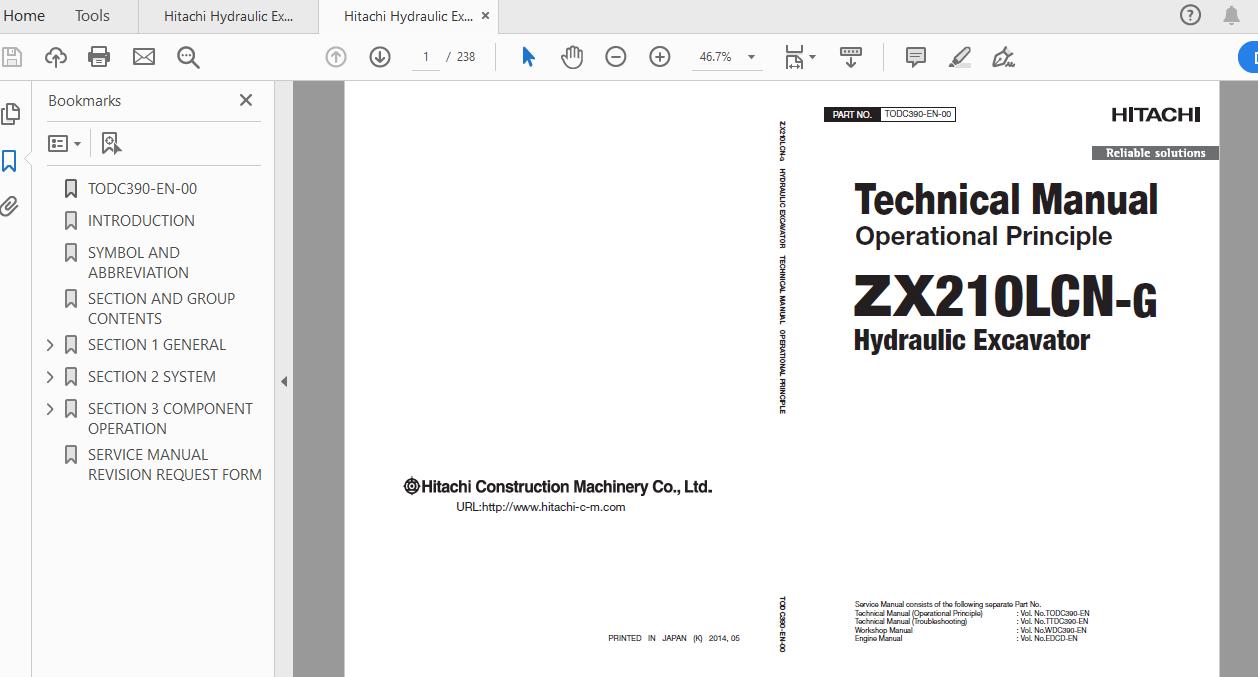Viewport: 1258px width, 677px height.
Task: Activate the Highlight text tool
Action: [960, 57]
